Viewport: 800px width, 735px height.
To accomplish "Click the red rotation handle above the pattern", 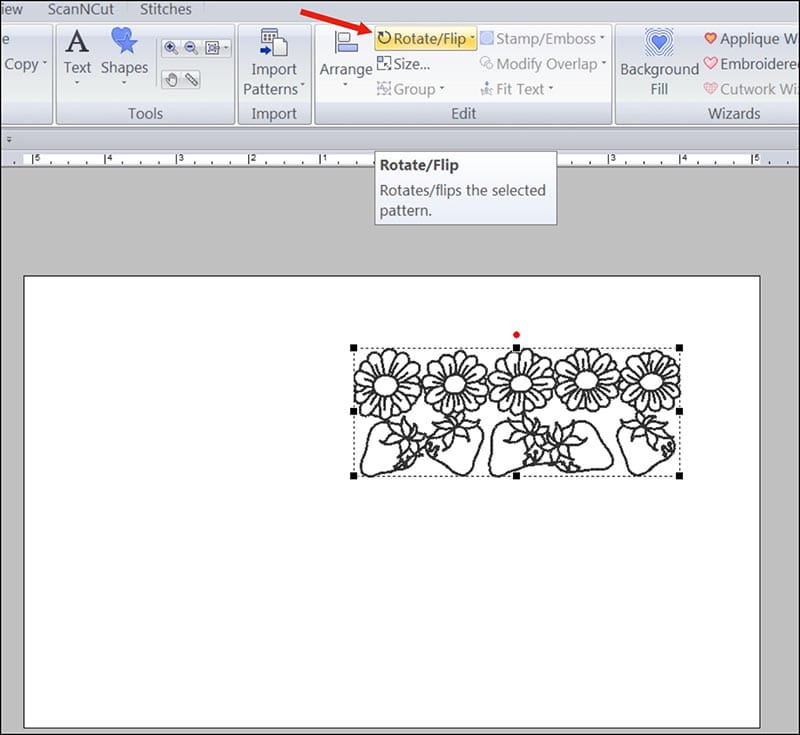I will click(x=516, y=335).
